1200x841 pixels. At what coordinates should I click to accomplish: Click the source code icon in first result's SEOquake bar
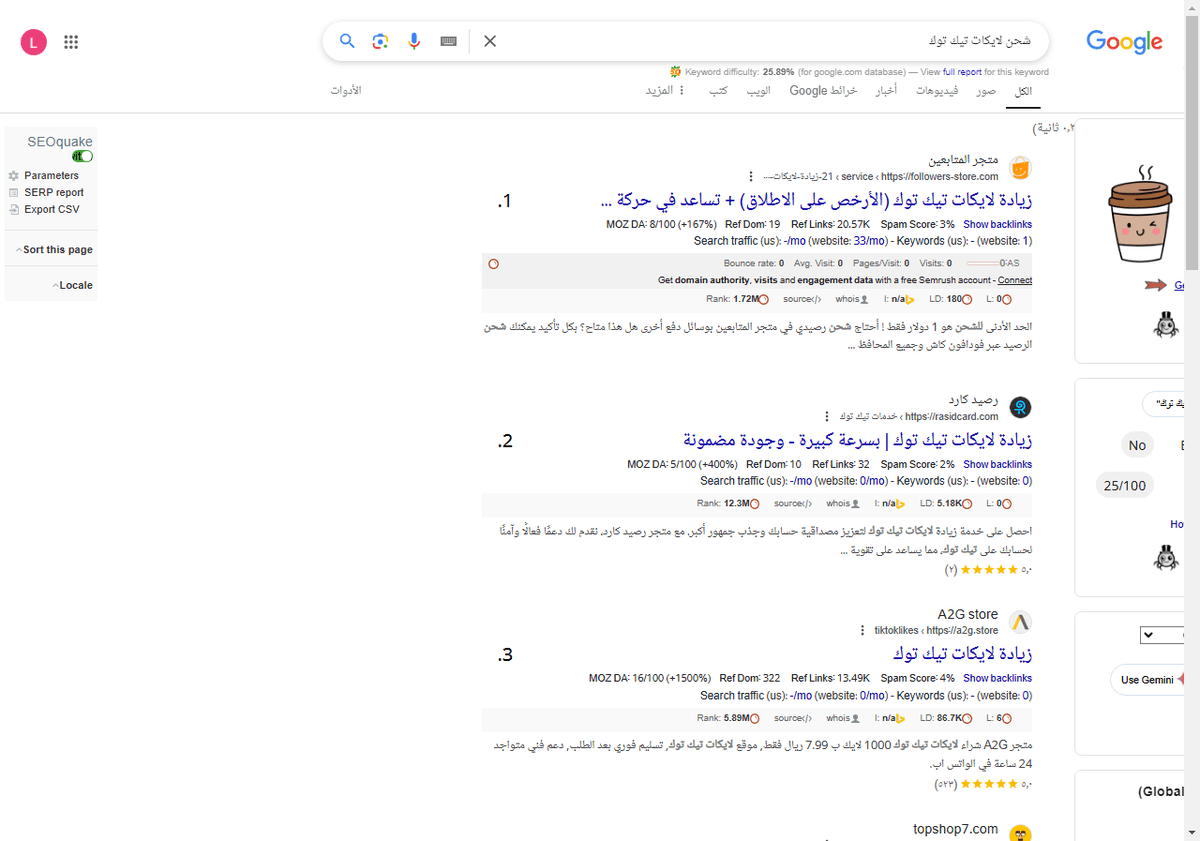[817, 298]
